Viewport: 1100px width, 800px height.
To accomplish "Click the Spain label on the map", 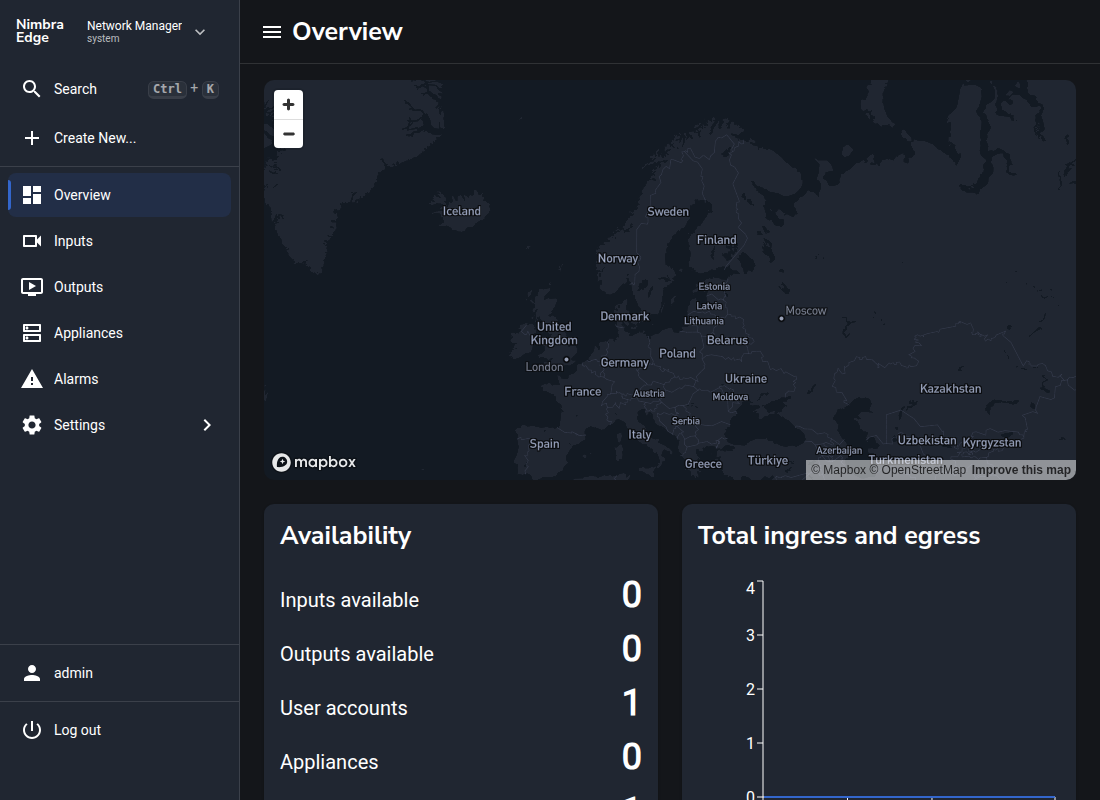I will coord(544,444).
